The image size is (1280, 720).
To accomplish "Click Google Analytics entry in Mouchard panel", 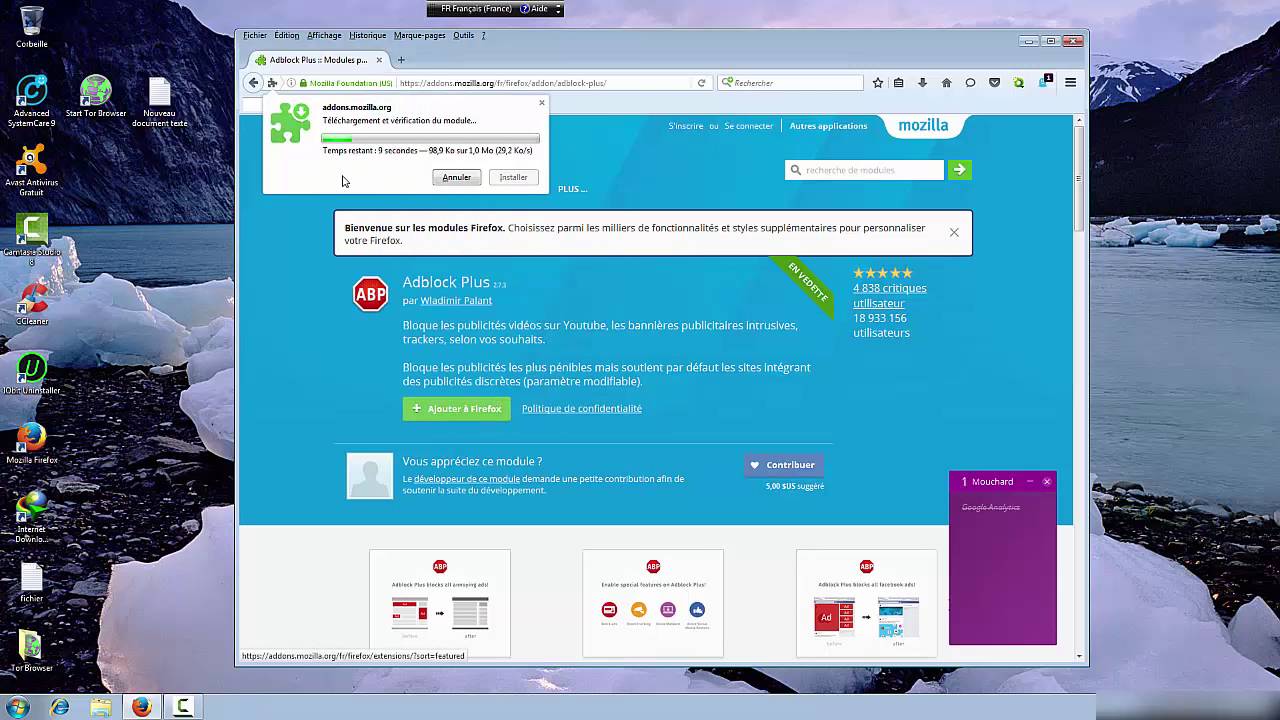I will coord(991,507).
